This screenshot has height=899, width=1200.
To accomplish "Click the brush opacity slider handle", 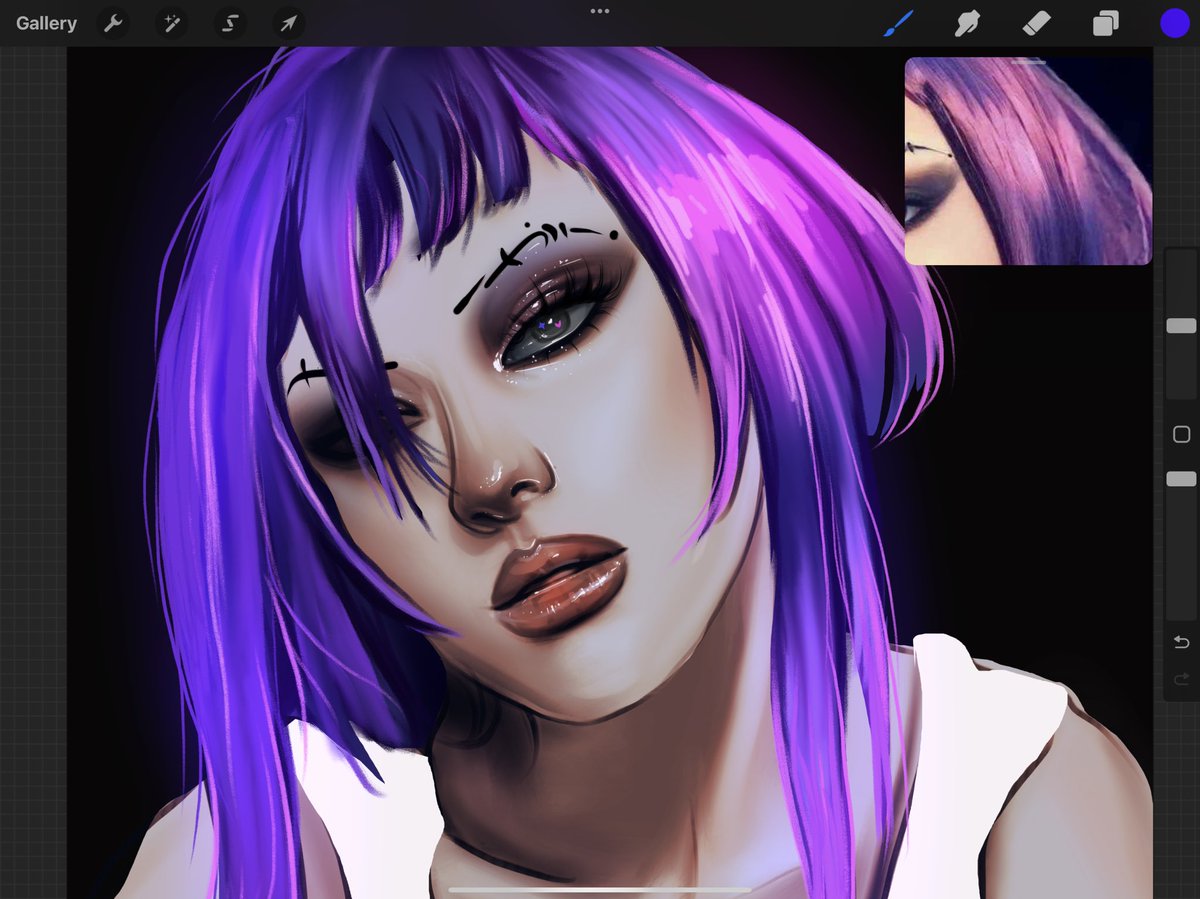I will tap(1181, 479).
